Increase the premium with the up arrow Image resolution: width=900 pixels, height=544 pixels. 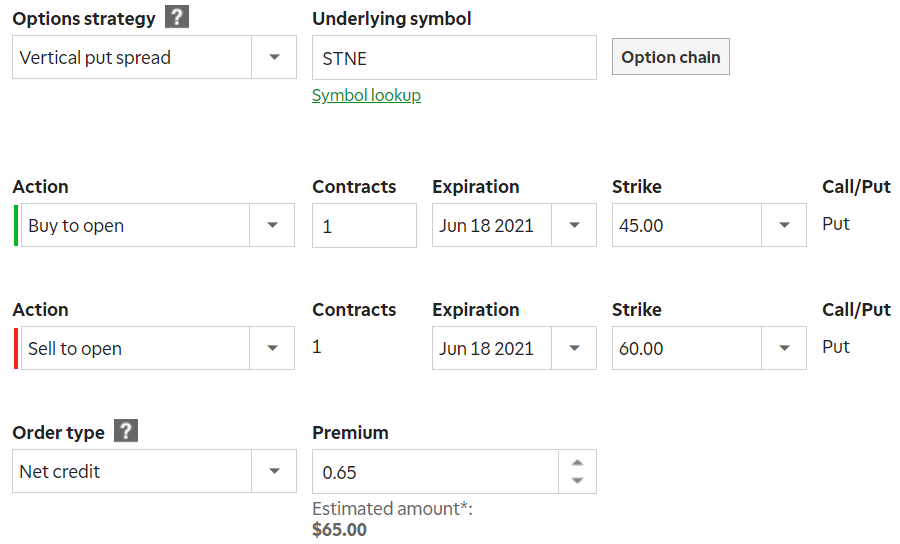pyautogui.click(x=577, y=463)
